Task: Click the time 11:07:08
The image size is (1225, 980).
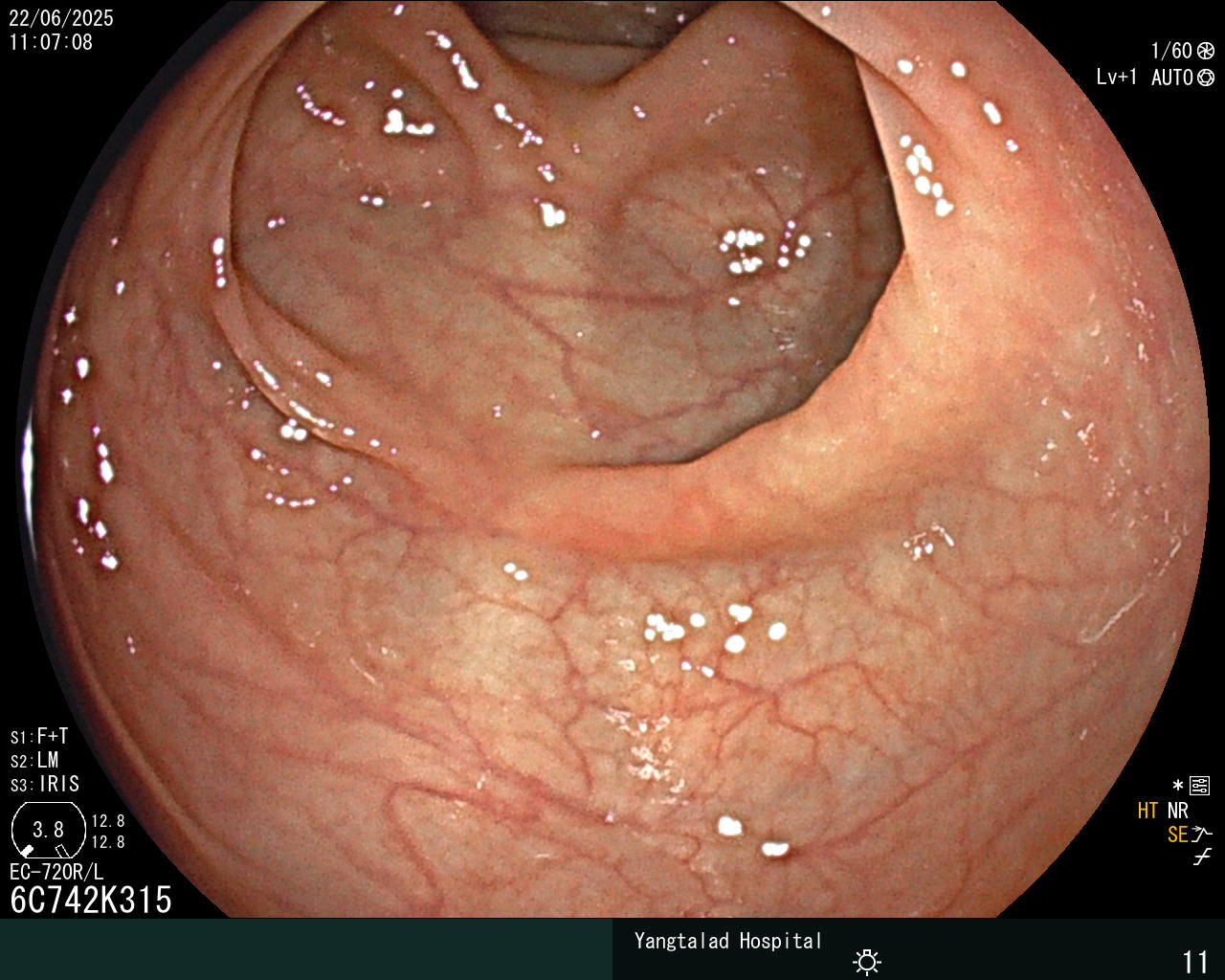Action: click(x=51, y=42)
